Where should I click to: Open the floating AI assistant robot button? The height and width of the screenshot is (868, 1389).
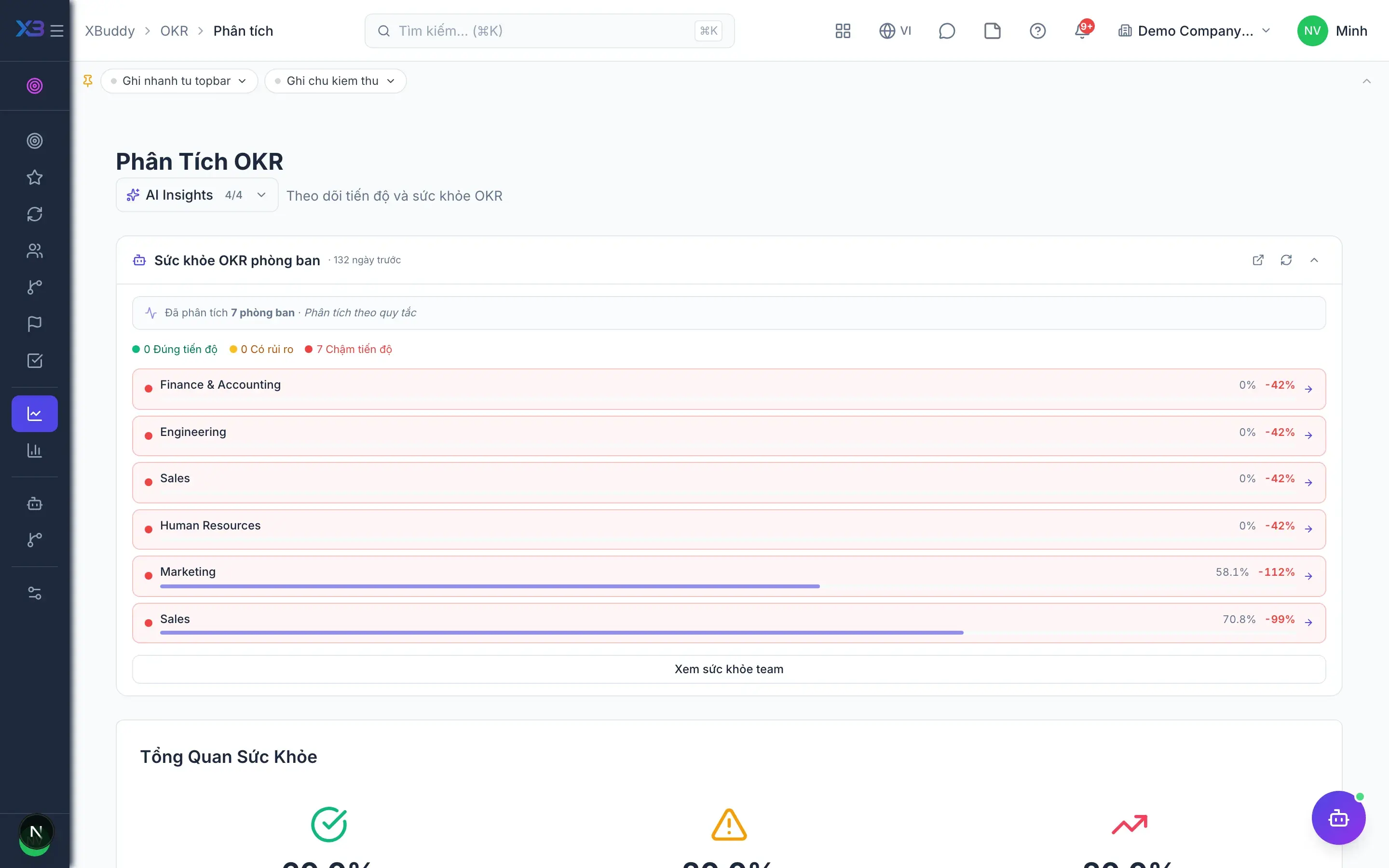(x=1338, y=817)
